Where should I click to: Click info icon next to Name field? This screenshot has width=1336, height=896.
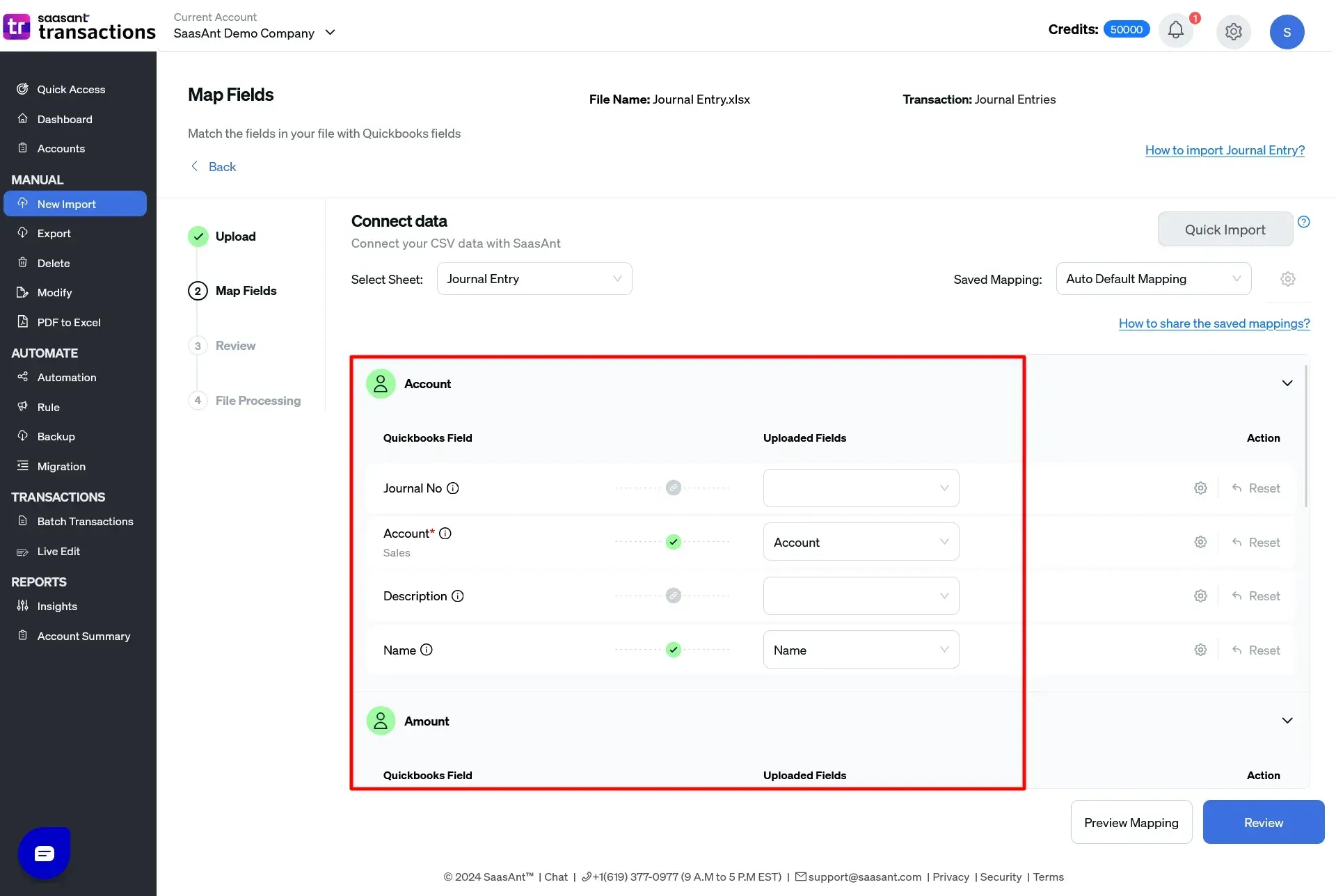click(427, 650)
